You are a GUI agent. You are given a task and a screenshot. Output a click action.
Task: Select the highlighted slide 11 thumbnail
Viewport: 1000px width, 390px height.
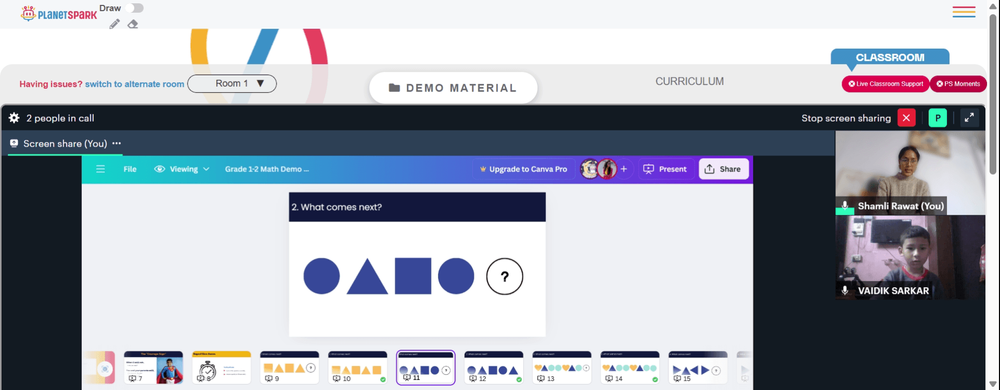(426, 367)
